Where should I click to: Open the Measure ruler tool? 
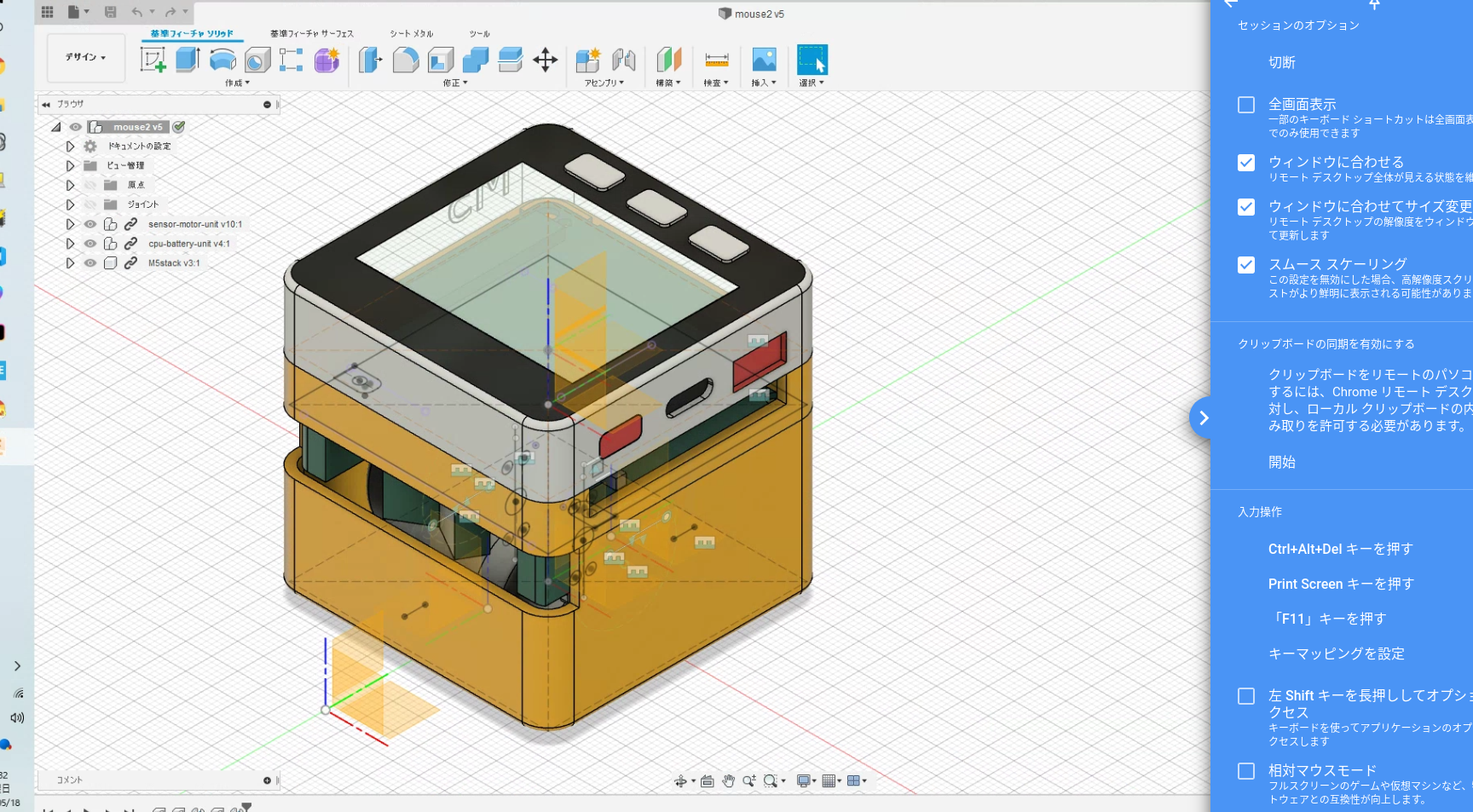coord(717,60)
